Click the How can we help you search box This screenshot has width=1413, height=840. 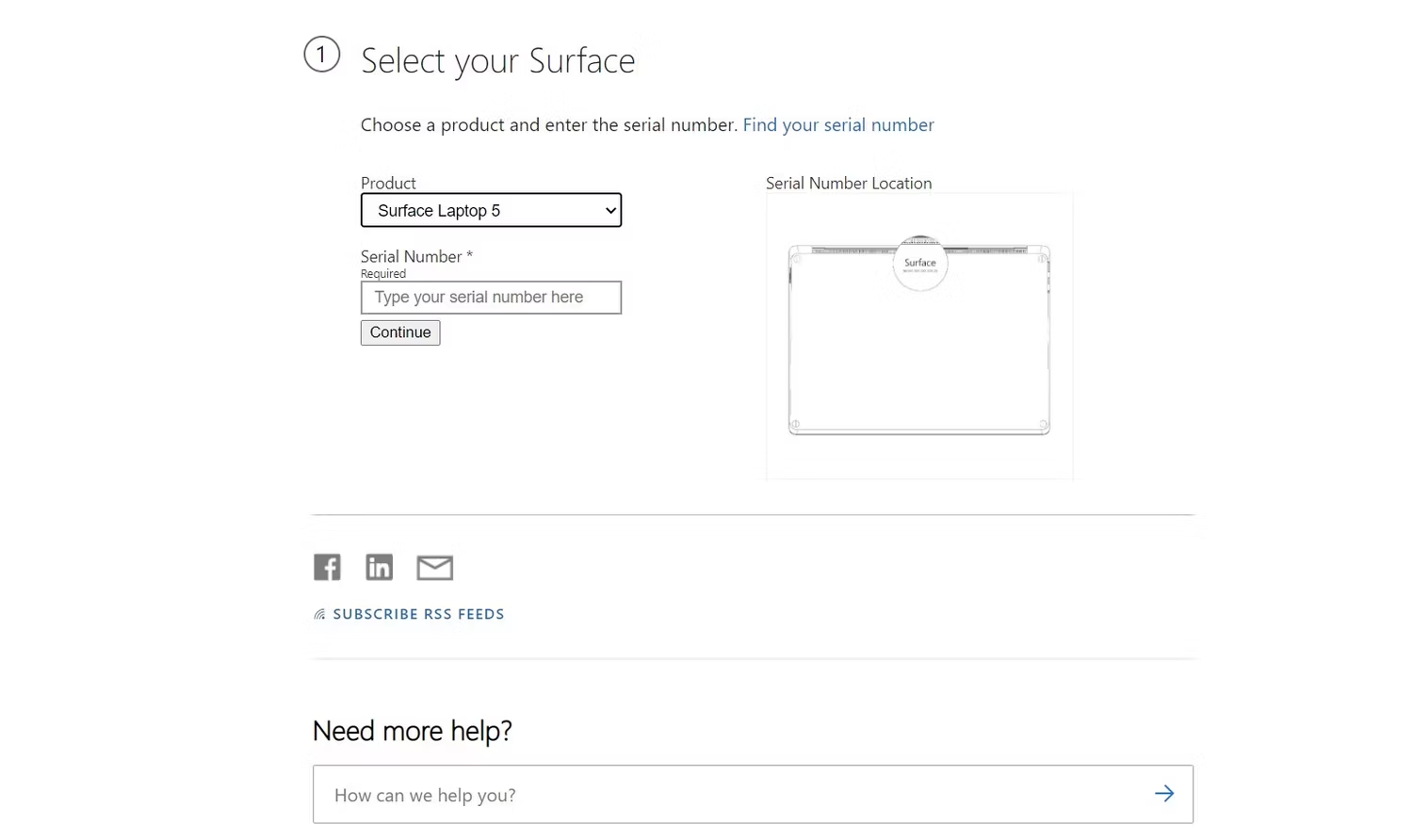(x=659, y=794)
